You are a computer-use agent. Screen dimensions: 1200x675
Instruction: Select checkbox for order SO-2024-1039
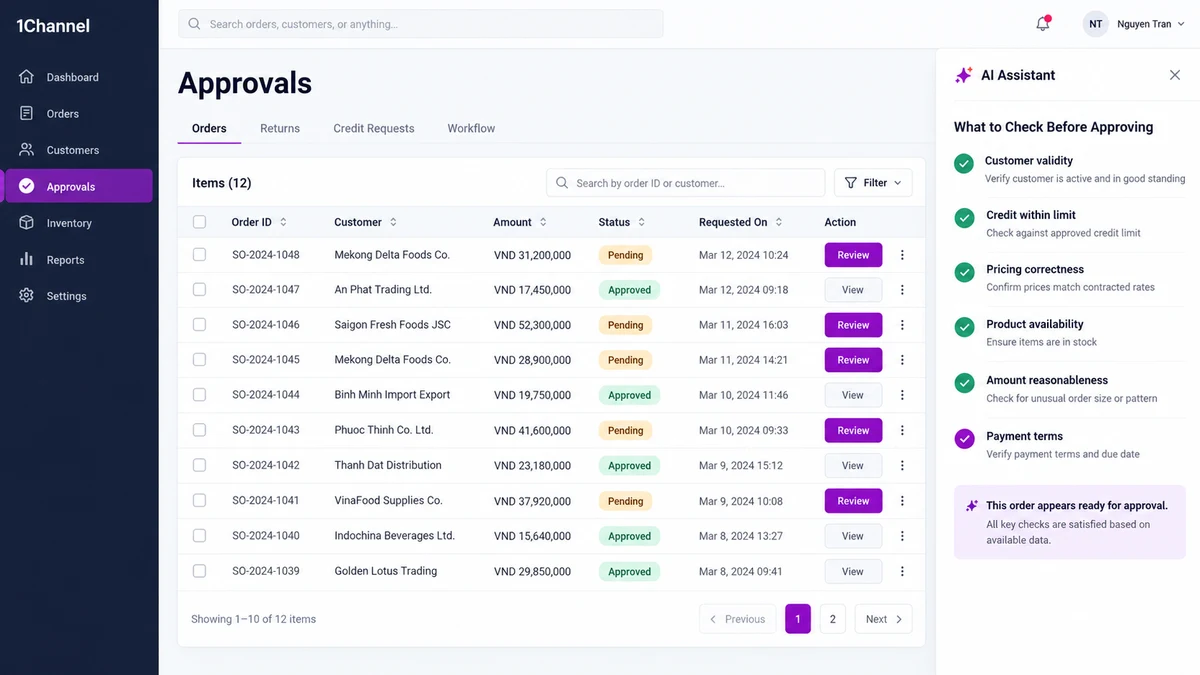click(x=199, y=572)
